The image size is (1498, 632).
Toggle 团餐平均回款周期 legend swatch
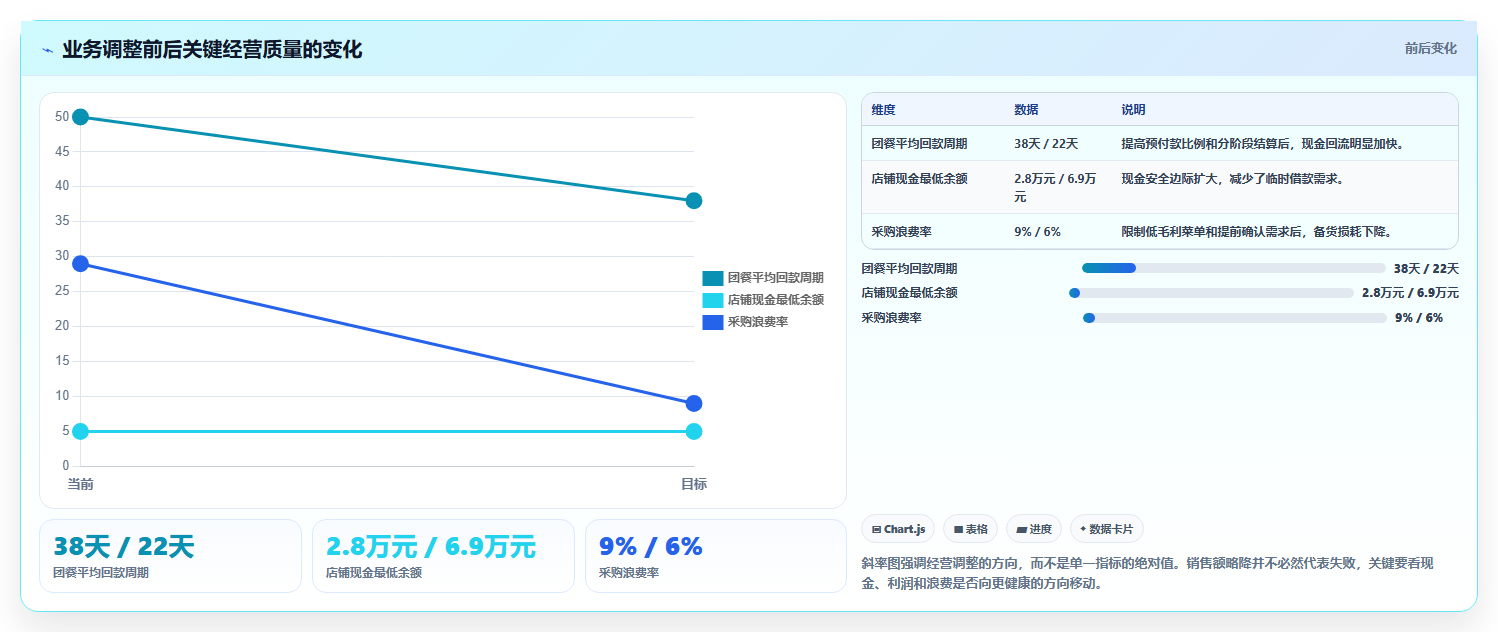coord(712,278)
